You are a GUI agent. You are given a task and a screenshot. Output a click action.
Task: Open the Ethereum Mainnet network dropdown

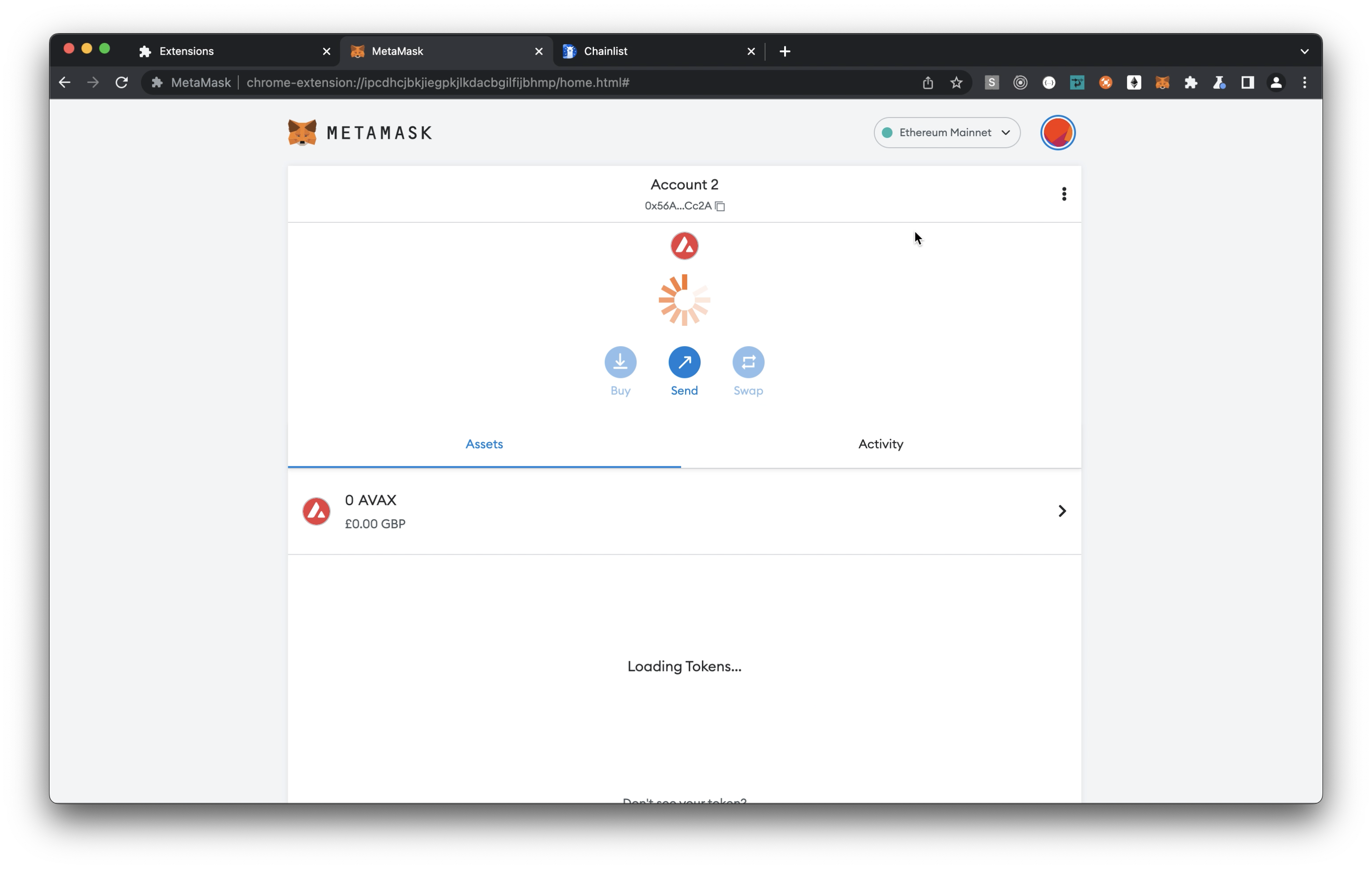coord(946,132)
